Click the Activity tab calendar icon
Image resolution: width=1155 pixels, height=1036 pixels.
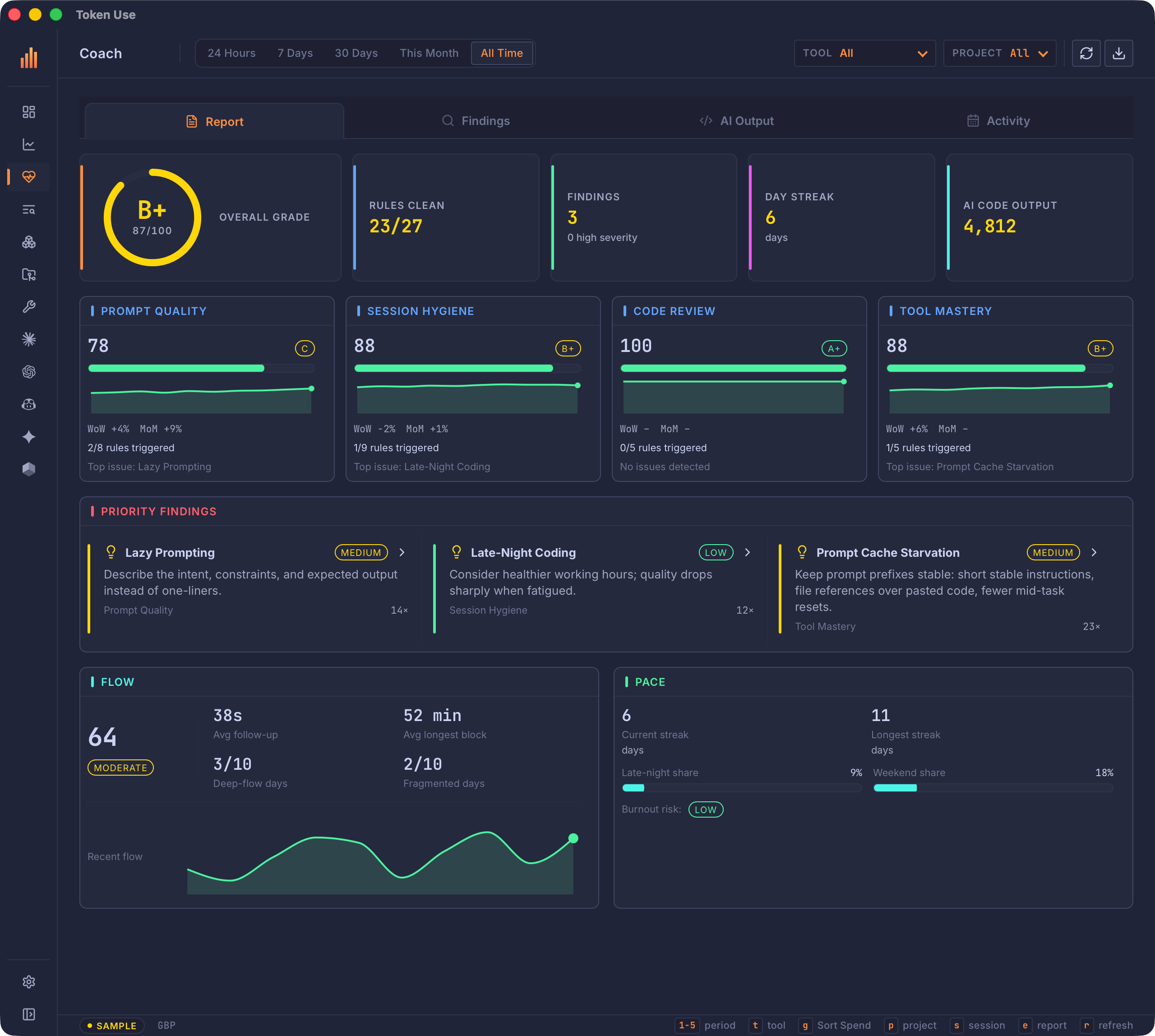(973, 120)
